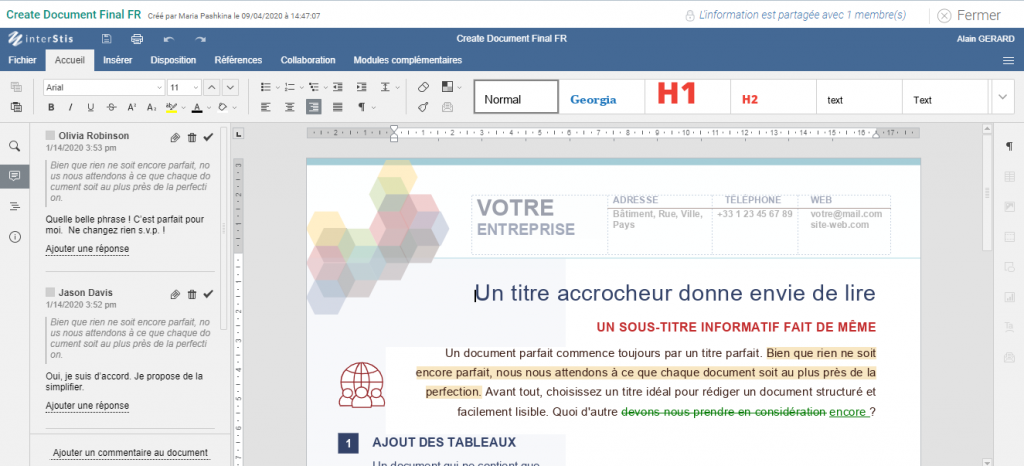
Task: Toggle strikethrough formatting
Action: [111, 107]
